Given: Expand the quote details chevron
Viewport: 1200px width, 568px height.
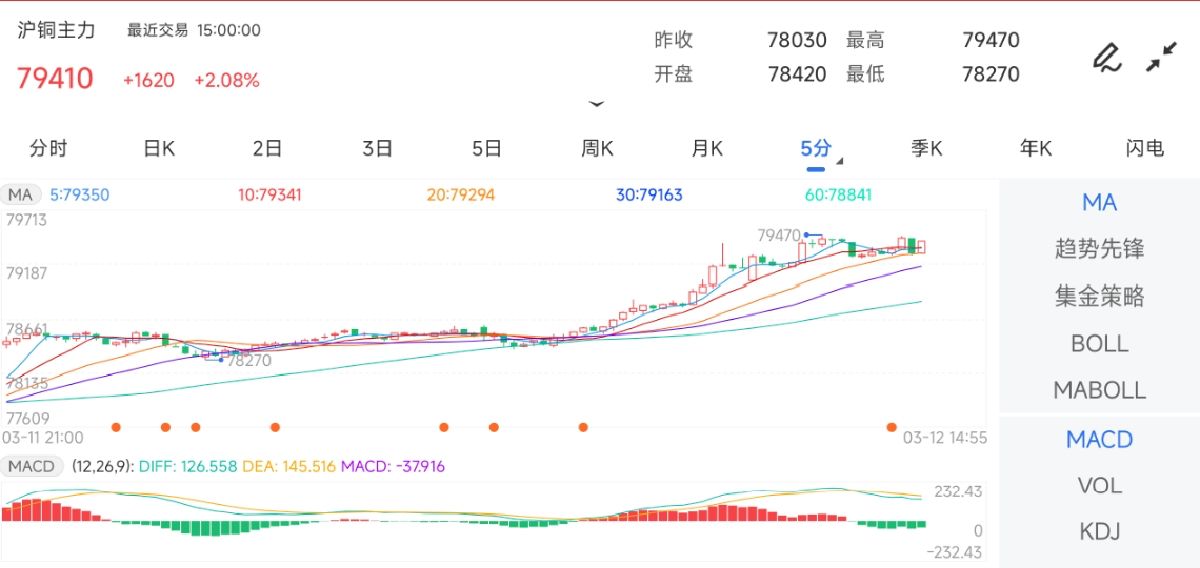Looking at the screenshot, I should pos(597,104).
